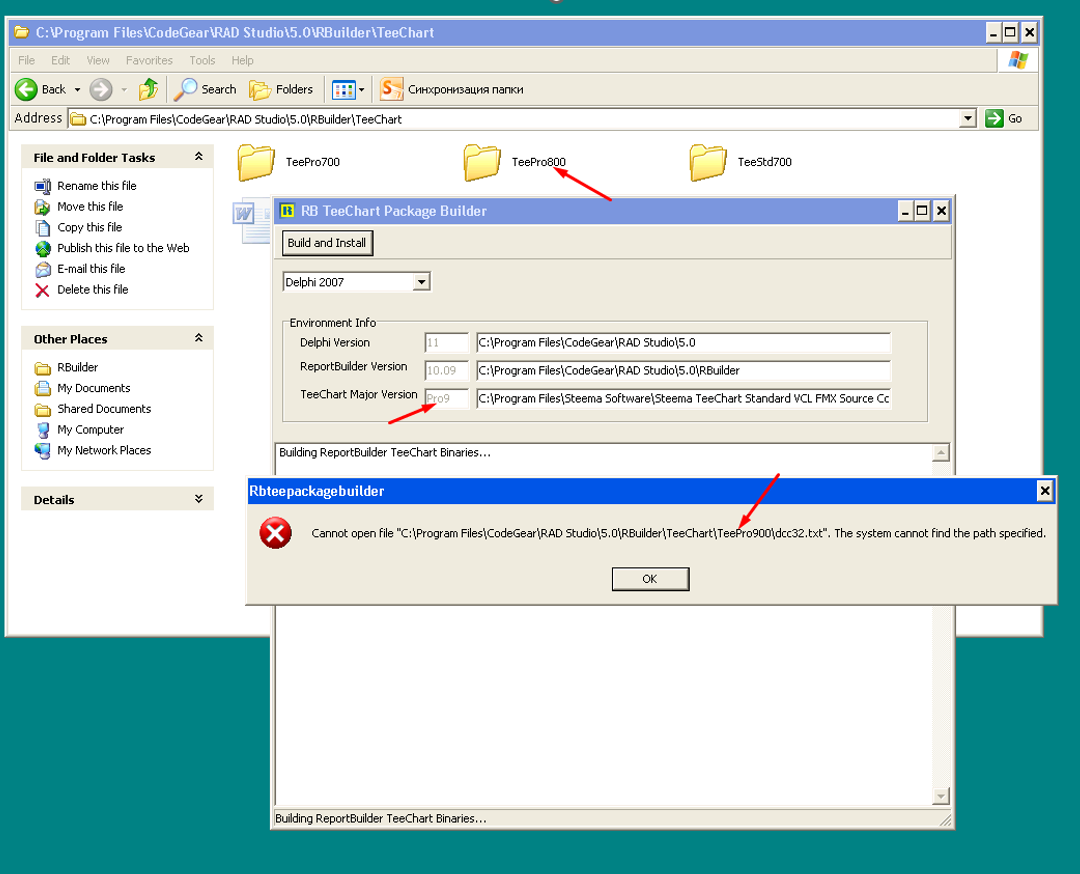Open the File menu in Explorer
The height and width of the screenshot is (874, 1080).
tap(26, 60)
